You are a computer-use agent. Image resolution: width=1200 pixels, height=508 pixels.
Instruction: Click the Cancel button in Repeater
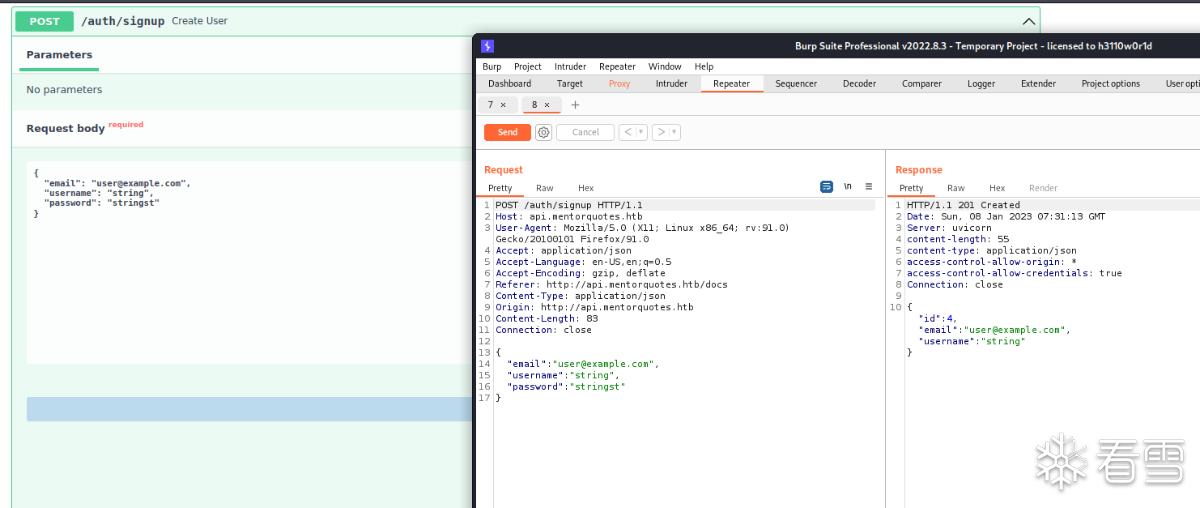[x=585, y=132]
